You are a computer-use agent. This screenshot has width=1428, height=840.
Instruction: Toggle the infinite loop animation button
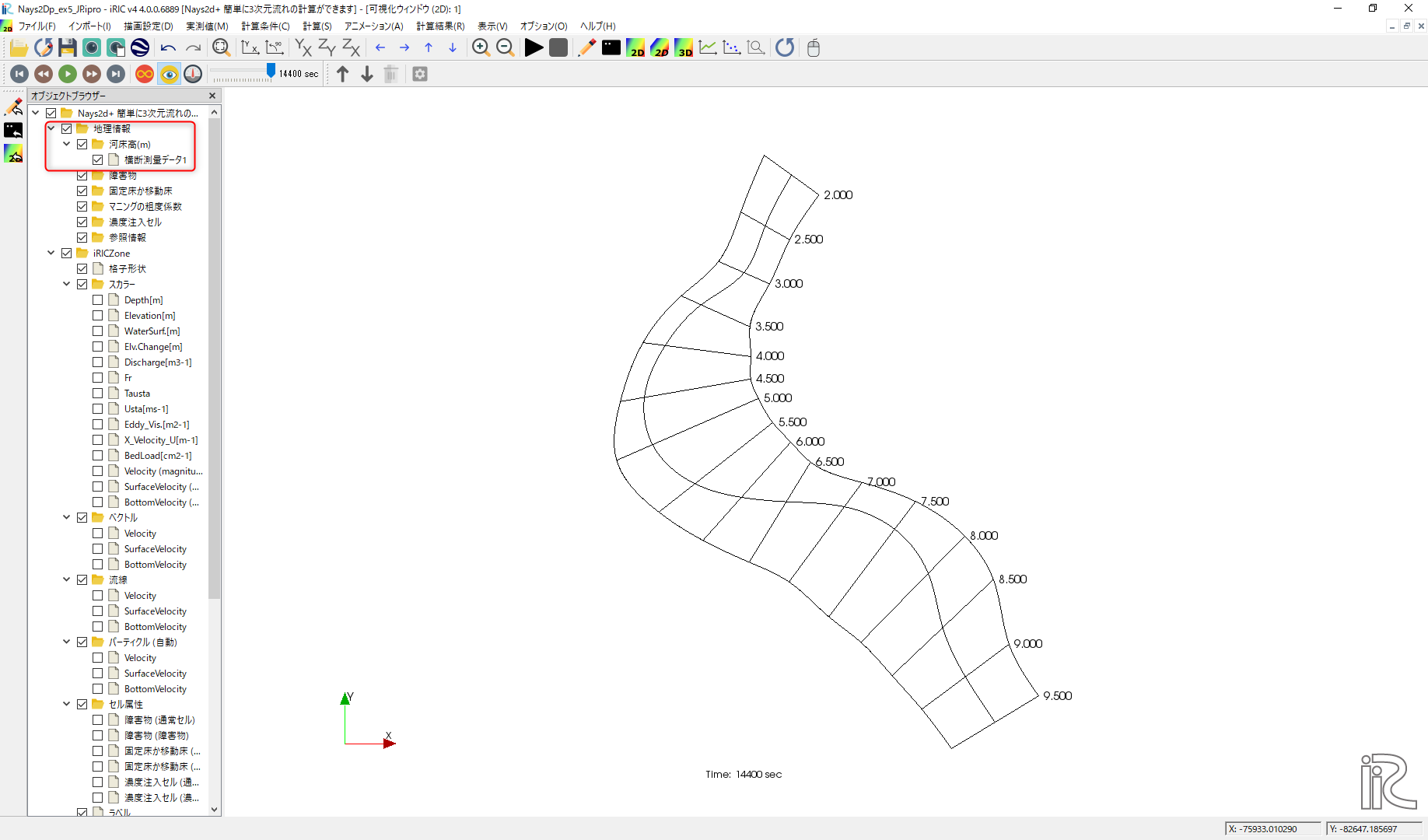145,74
